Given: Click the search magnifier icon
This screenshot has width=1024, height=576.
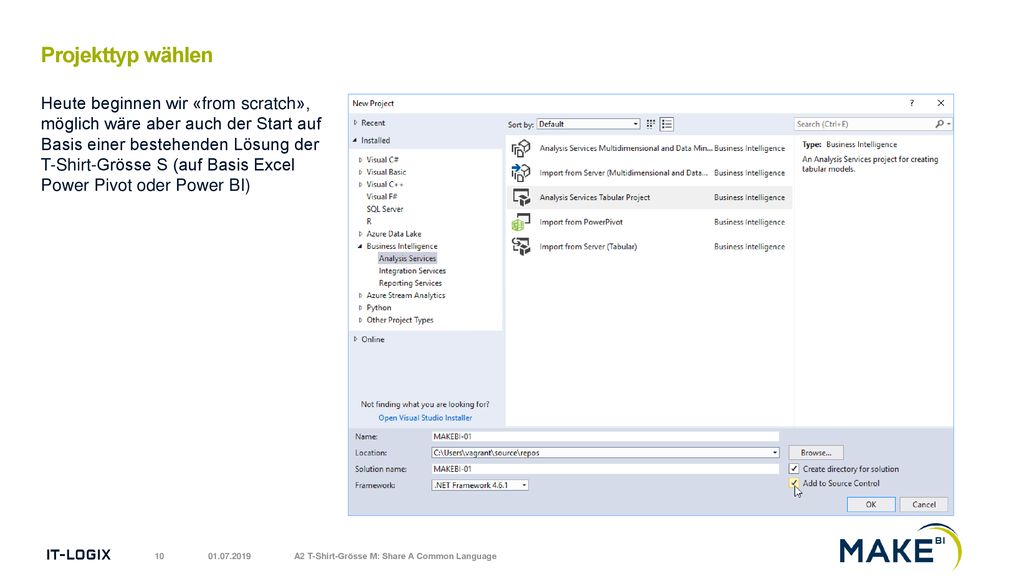Looking at the screenshot, I should pos(939,124).
